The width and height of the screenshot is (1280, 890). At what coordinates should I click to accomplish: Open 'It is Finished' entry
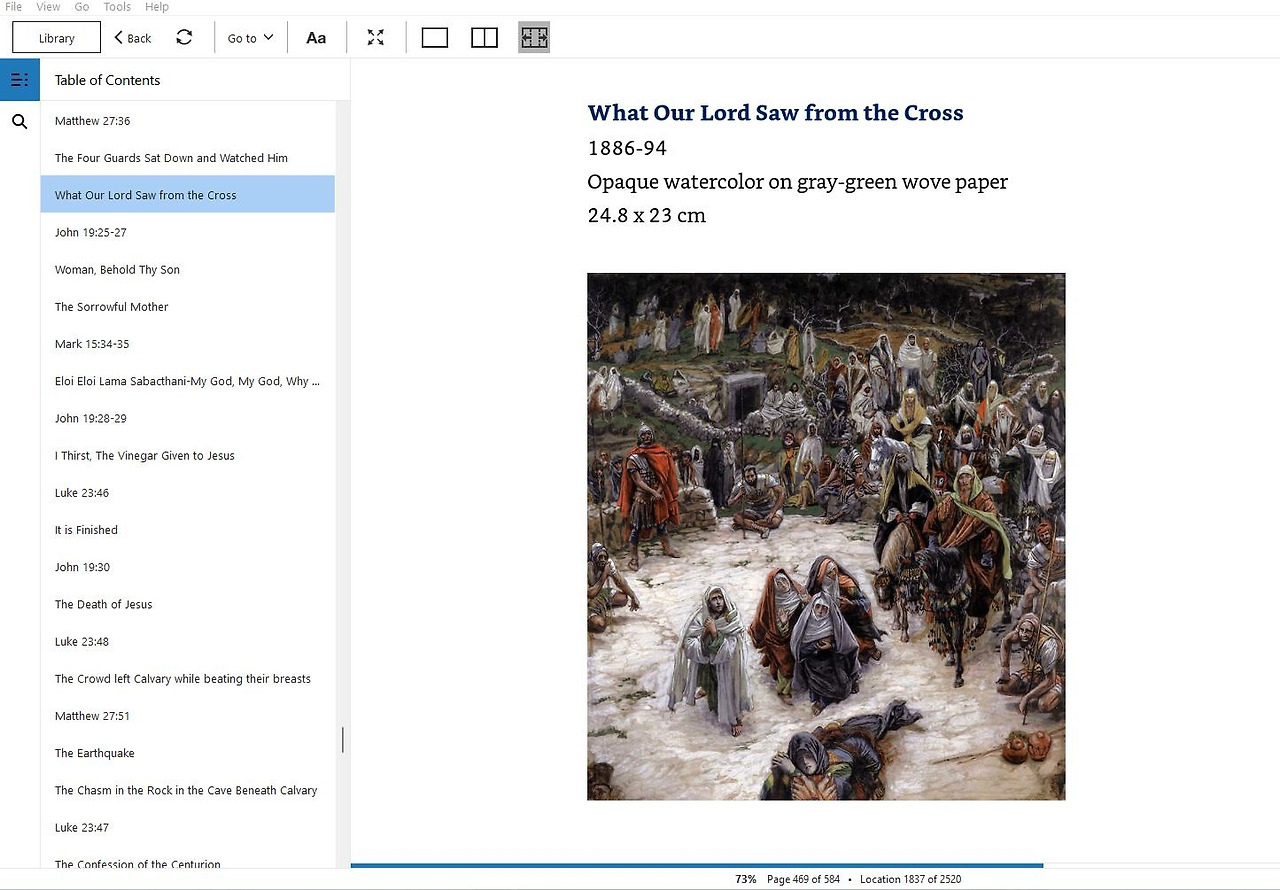188,530
